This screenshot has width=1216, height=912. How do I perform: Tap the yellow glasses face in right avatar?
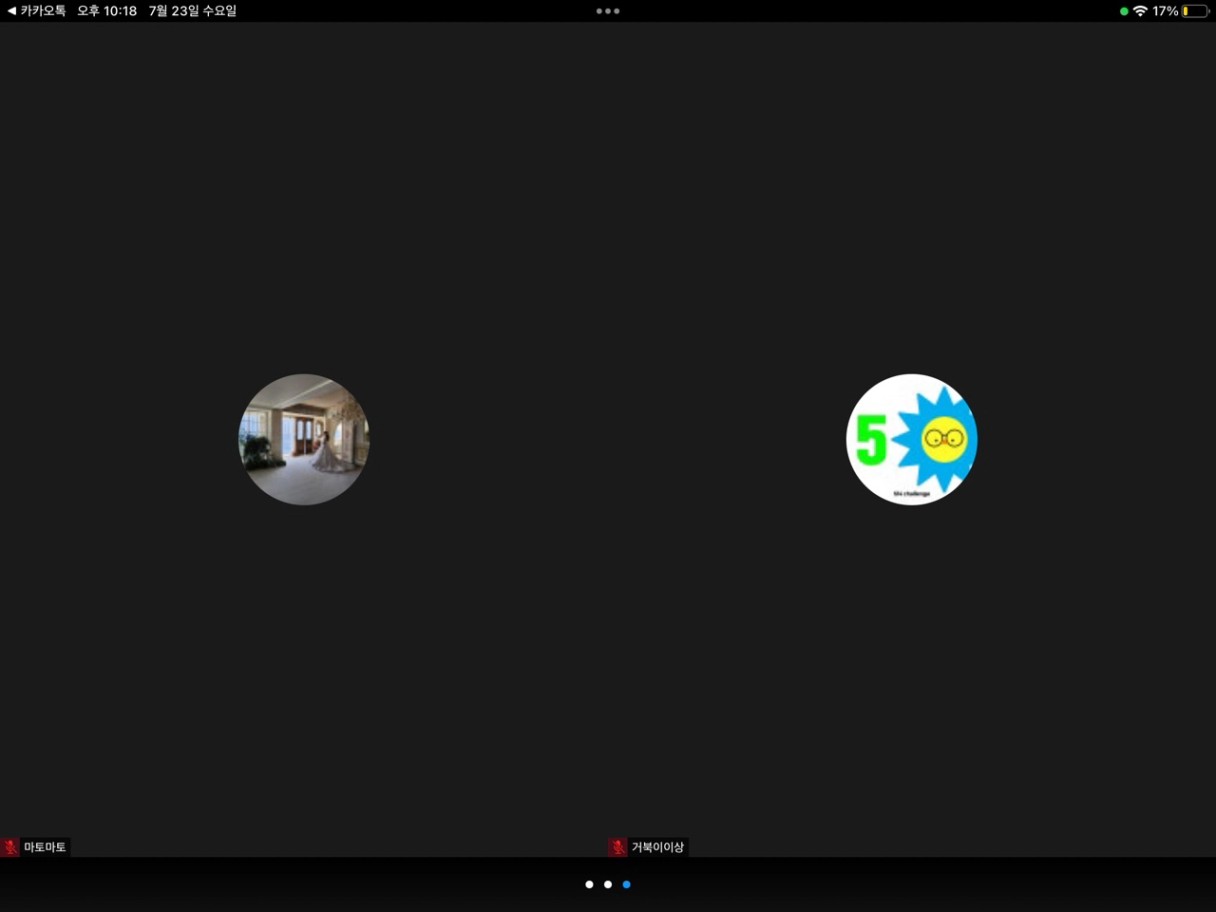coord(944,440)
